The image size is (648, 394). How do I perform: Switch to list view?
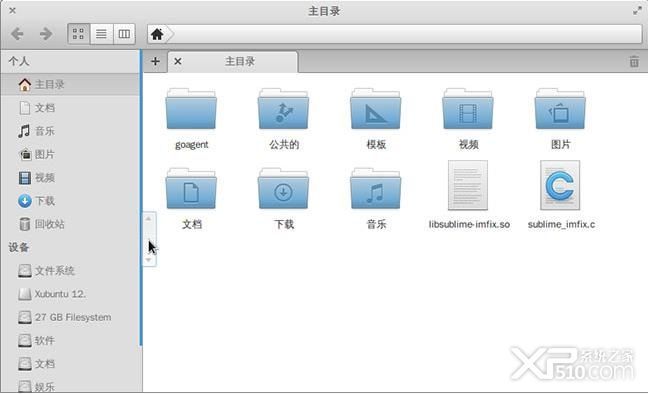(101, 34)
